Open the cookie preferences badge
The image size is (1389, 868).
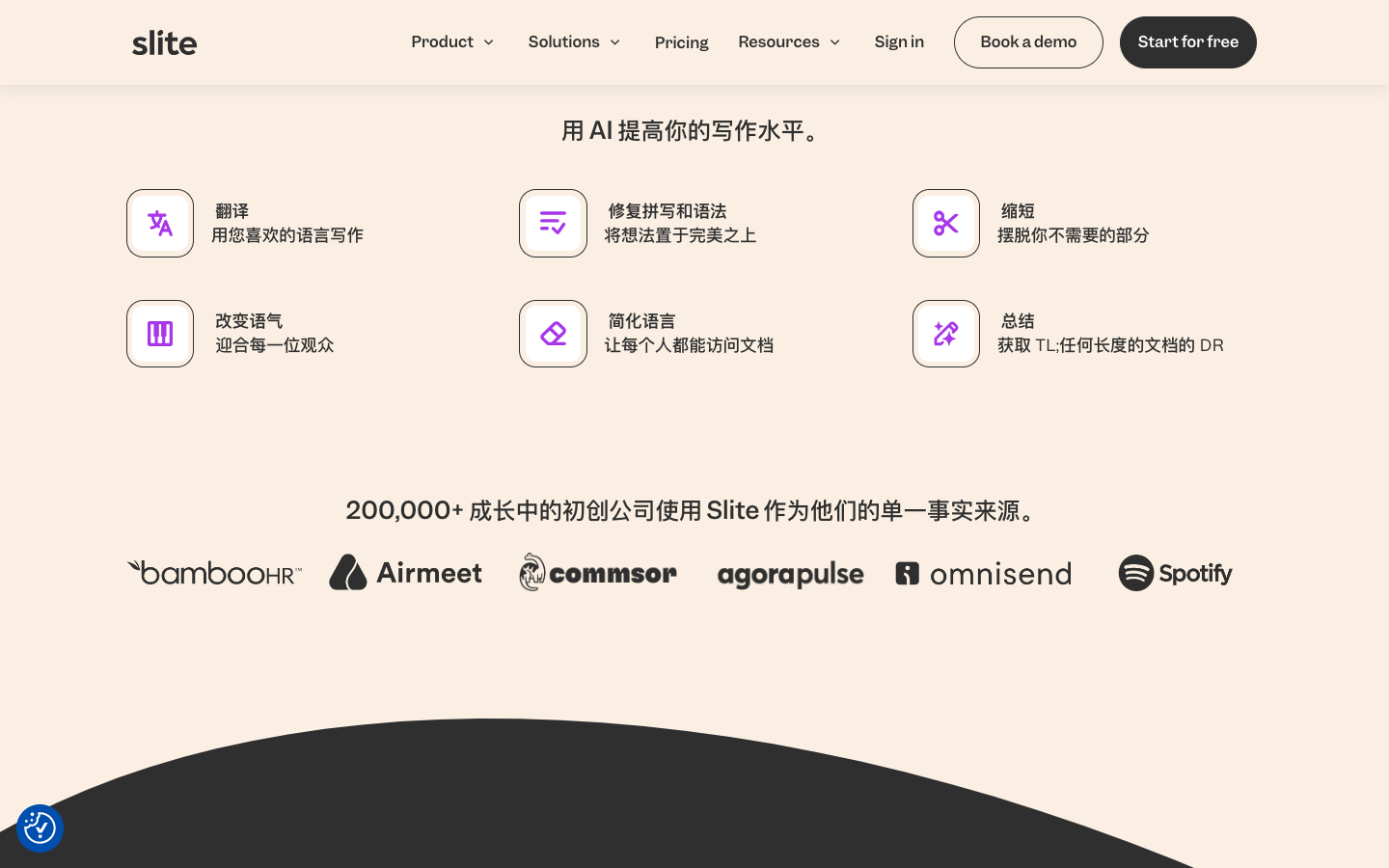(x=40, y=828)
